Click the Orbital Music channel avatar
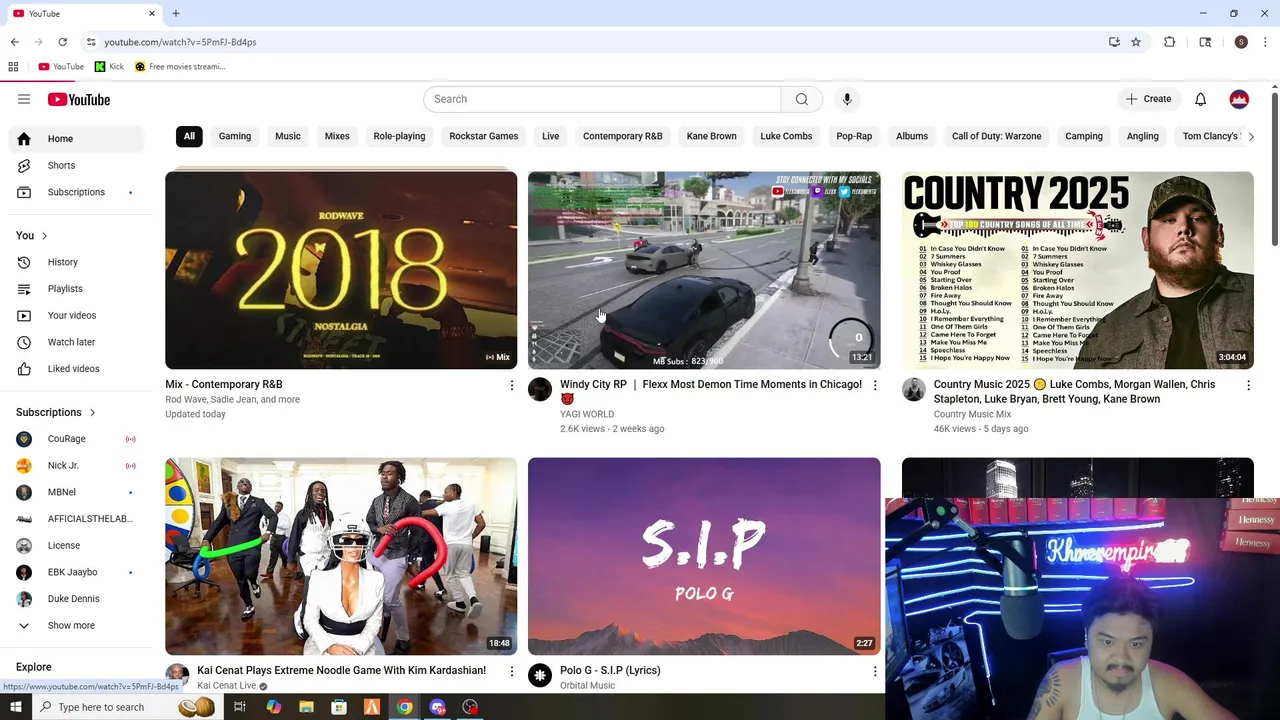1280x720 pixels. click(x=540, y=676)
